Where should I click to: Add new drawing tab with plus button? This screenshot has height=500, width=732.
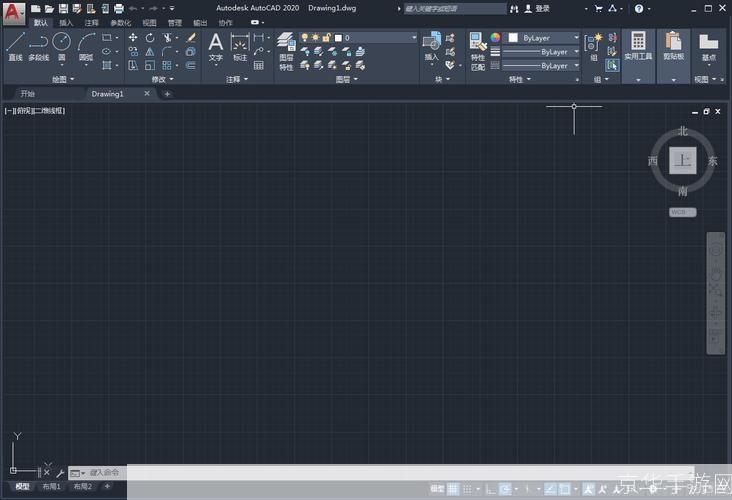click(167, 94)
